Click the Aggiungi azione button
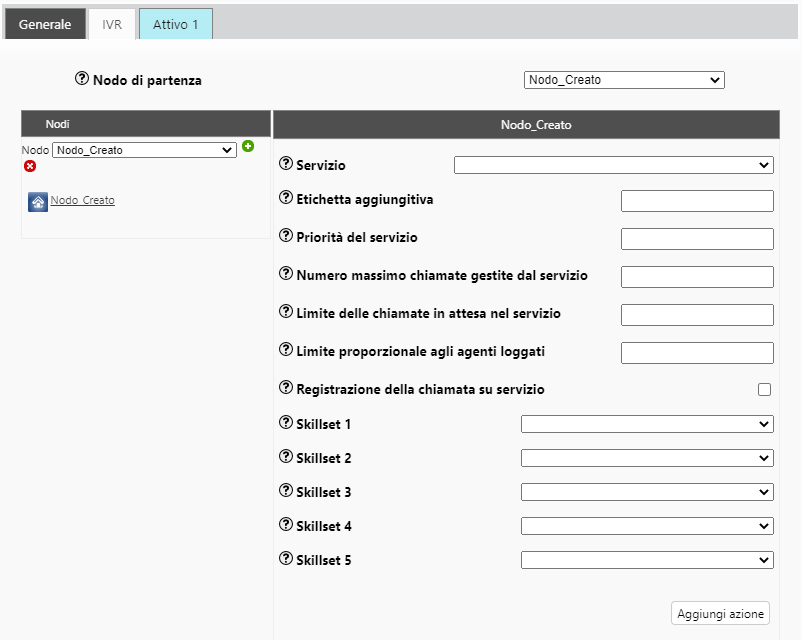802x640 pixels. click(720, 613)
